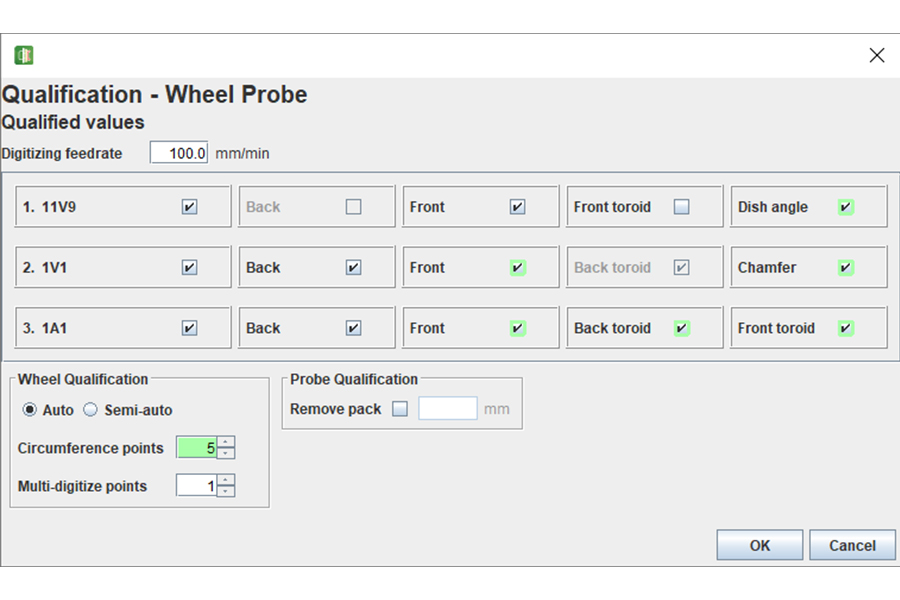Uncheck the 2. 1V1 wheel checkbox
This screenshot has height=600, width=900.
point(189,267)
